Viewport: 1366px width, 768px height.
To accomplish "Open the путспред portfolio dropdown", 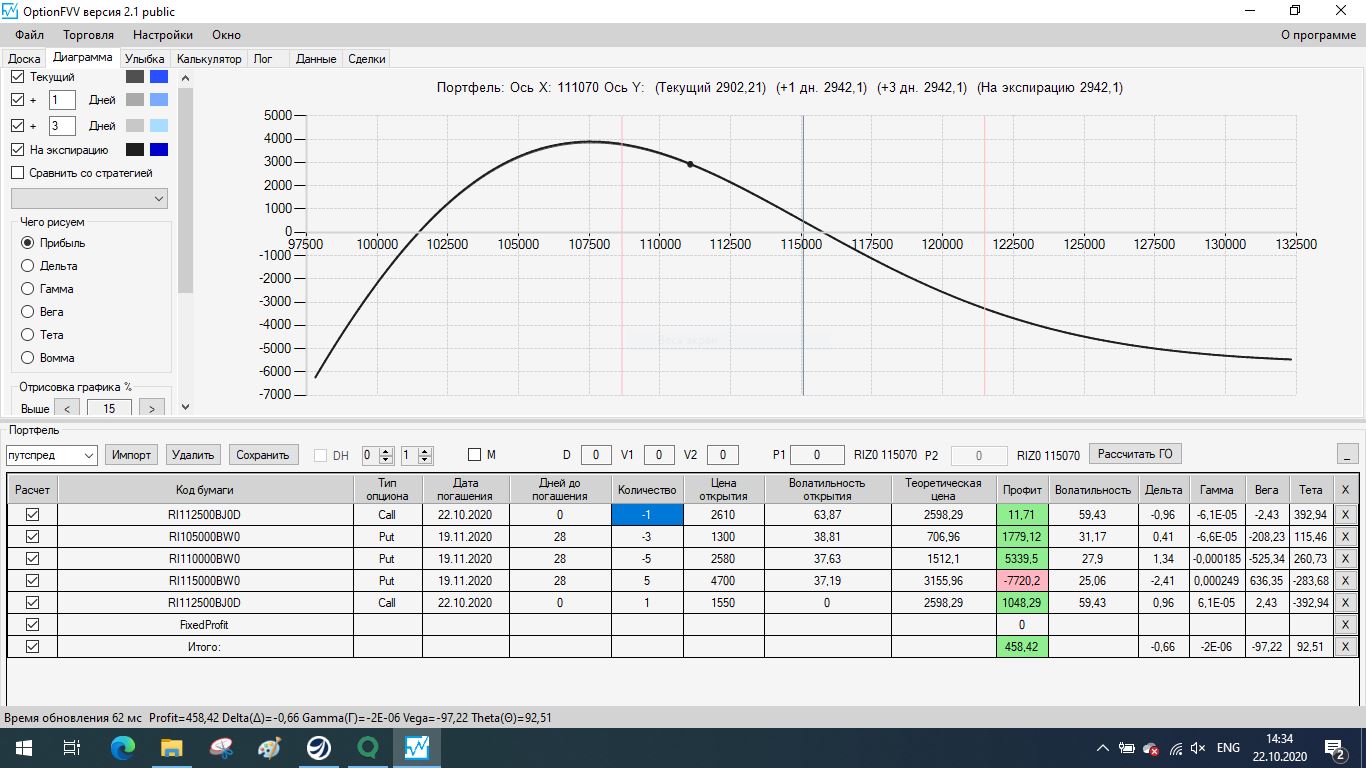I will (50, 455).
